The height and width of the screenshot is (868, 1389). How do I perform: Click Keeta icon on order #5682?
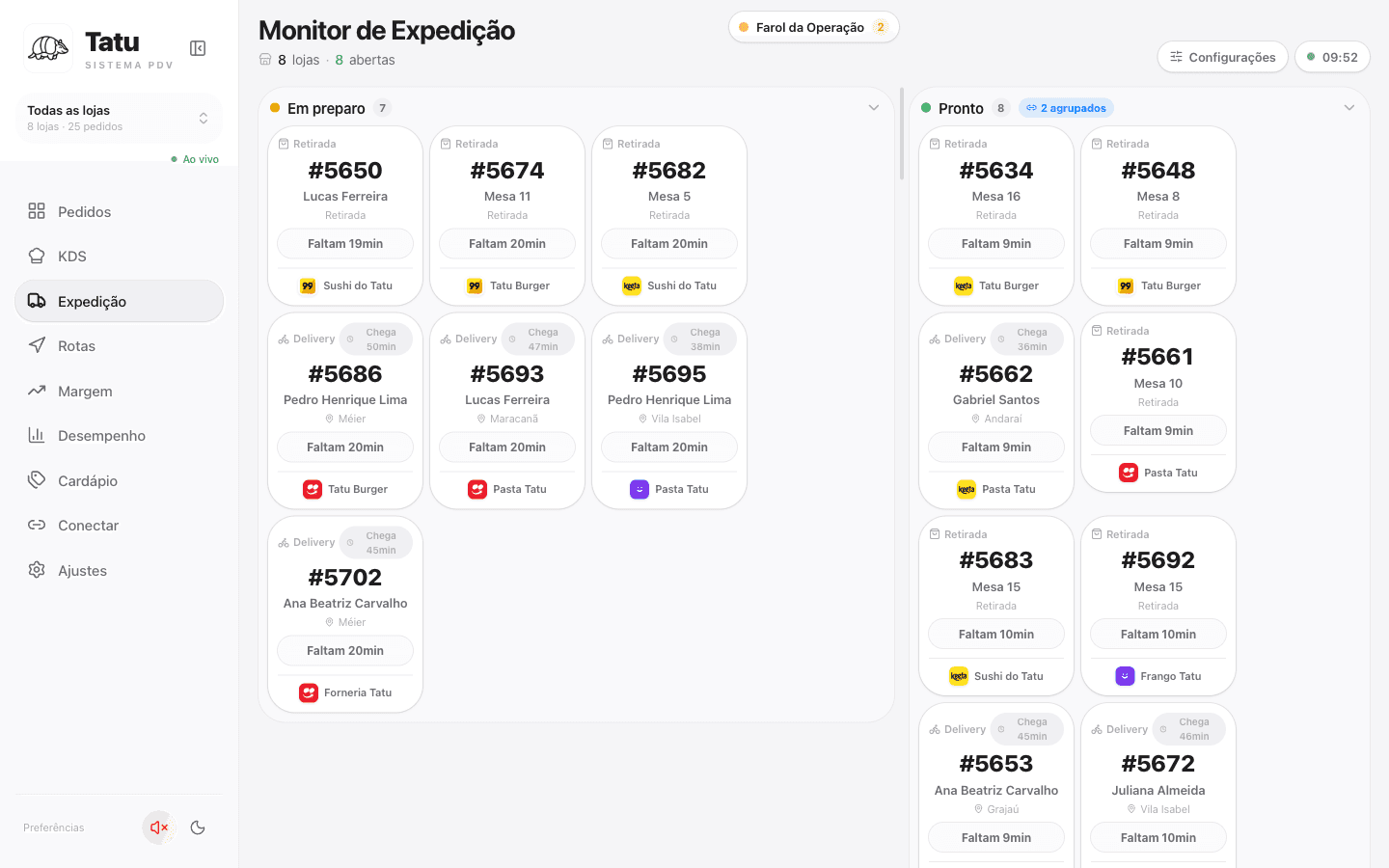pos(632,285)
